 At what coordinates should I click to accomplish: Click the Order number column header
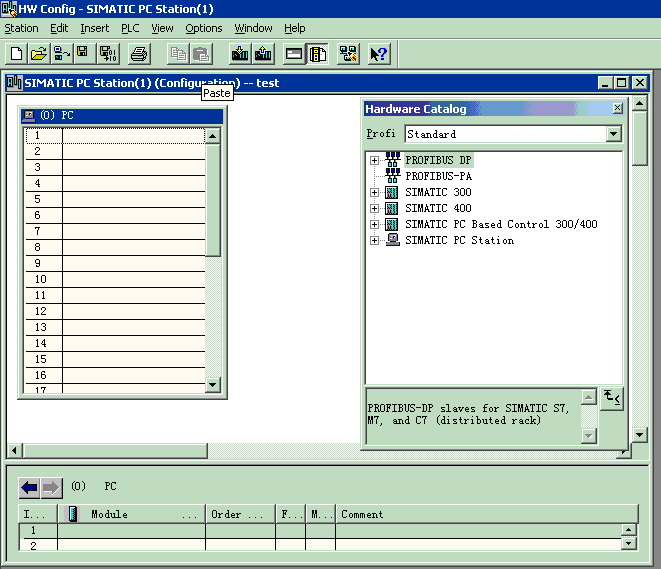(x=240, y=514)
